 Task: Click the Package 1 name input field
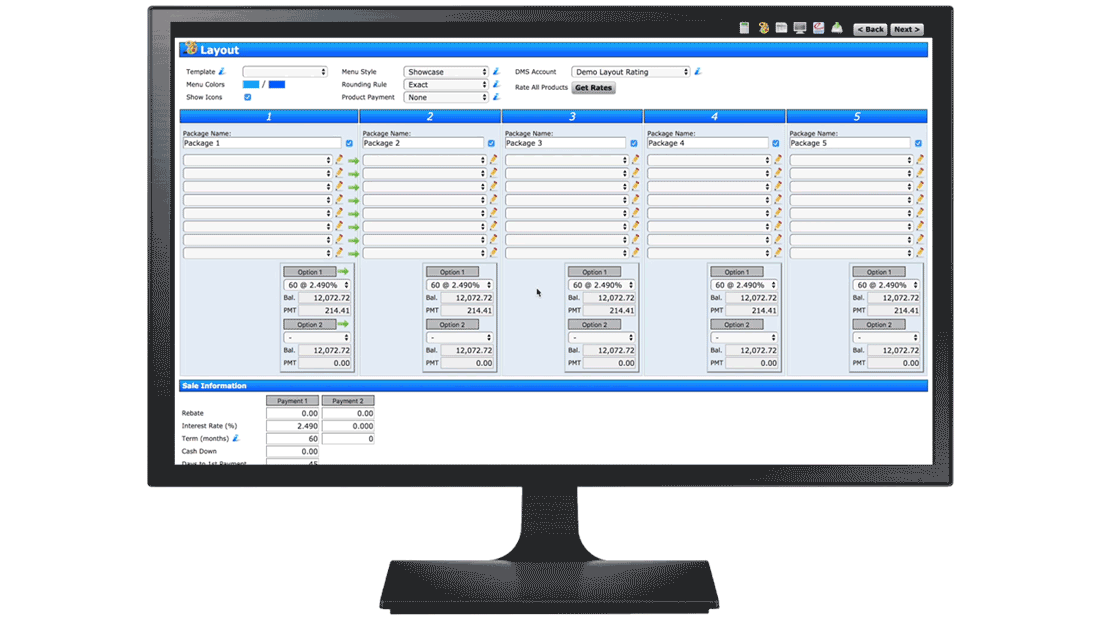pyautogui.click(x=260, y=143)
